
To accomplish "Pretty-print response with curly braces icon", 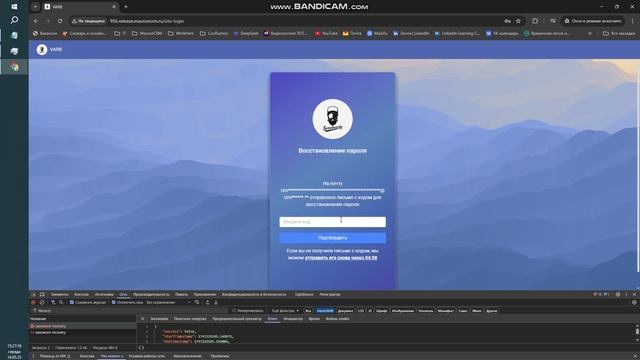I will pos(141,348).
